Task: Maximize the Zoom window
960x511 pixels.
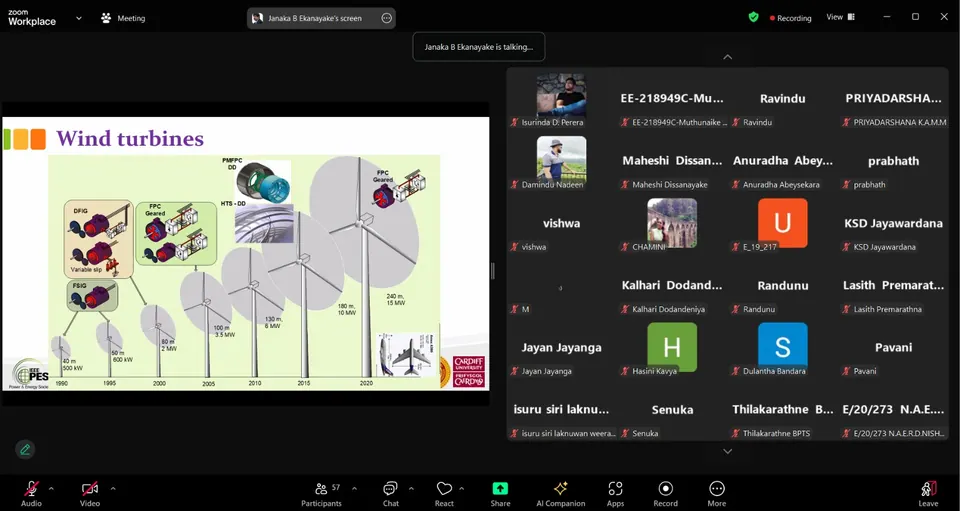Action: (x=915, y=17)
